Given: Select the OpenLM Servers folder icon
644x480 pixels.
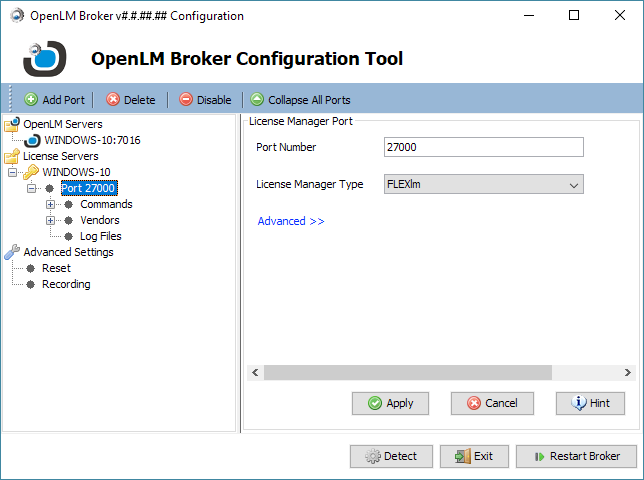Looking at the screenshot, I should point(12,124).
